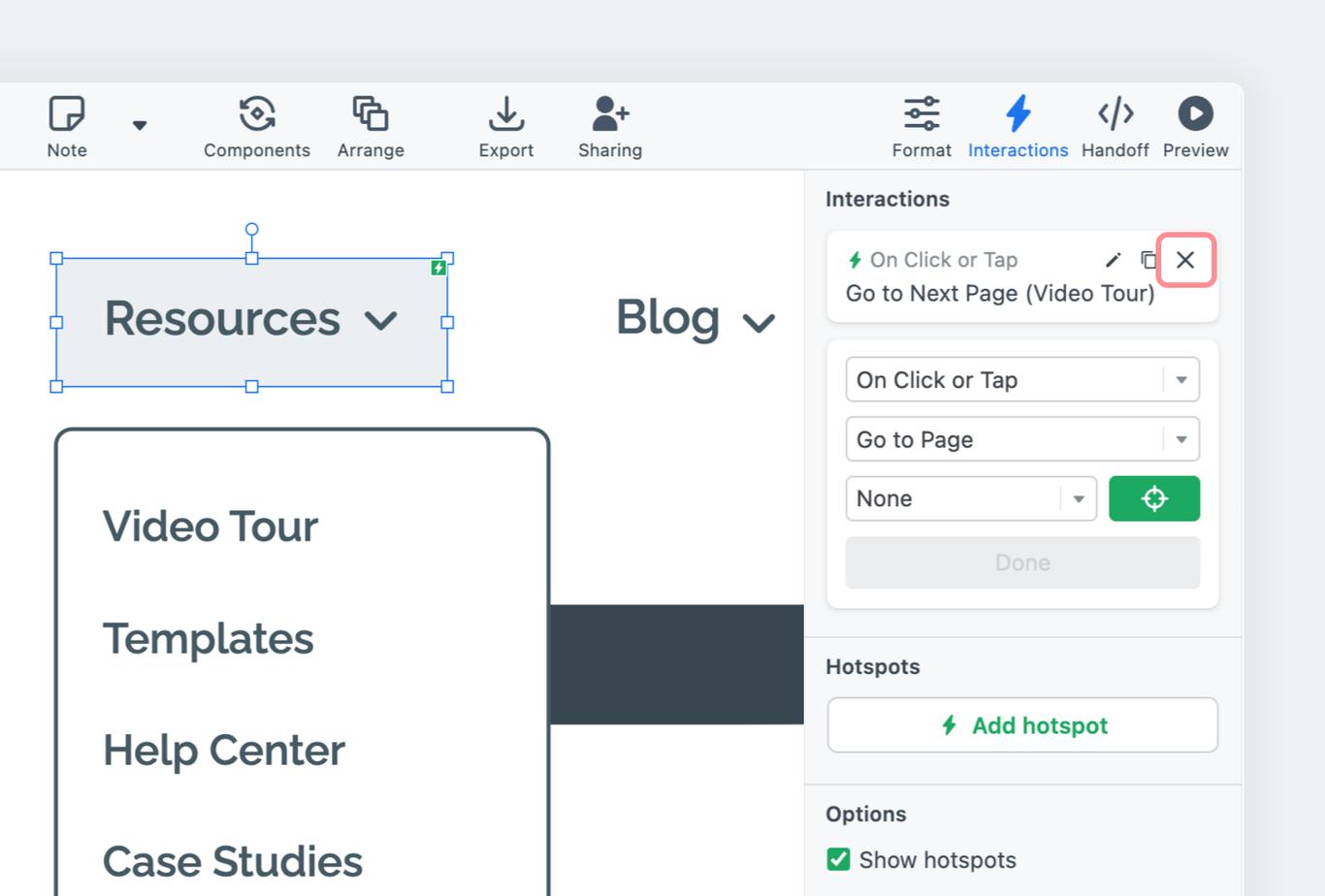Delete the Go to Next Page interaction
1325x896 pixels.
(x=1185, y=260)
